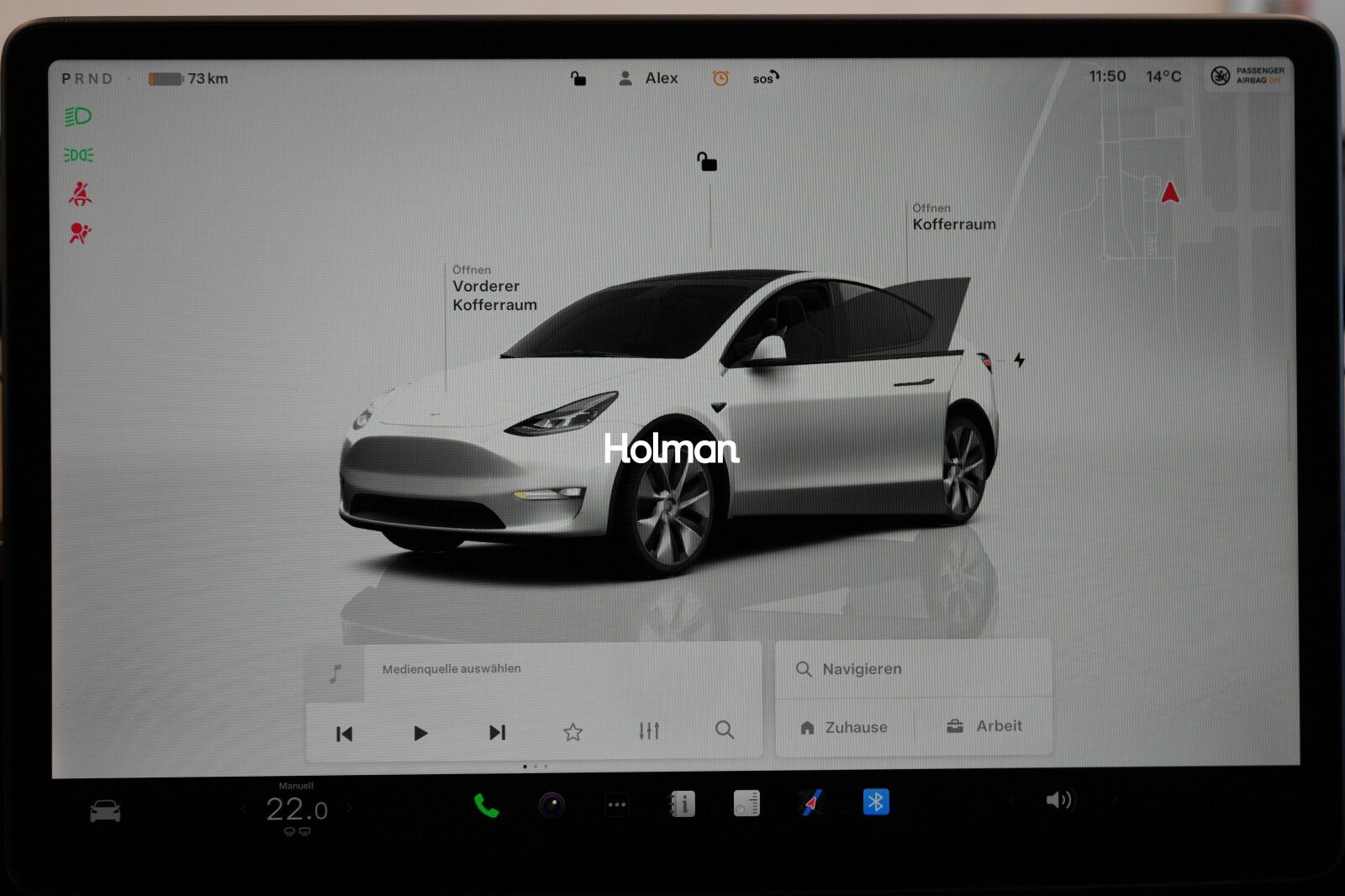Open Bluetooth settings
1345x896 pixels.
tap(876, 802)
